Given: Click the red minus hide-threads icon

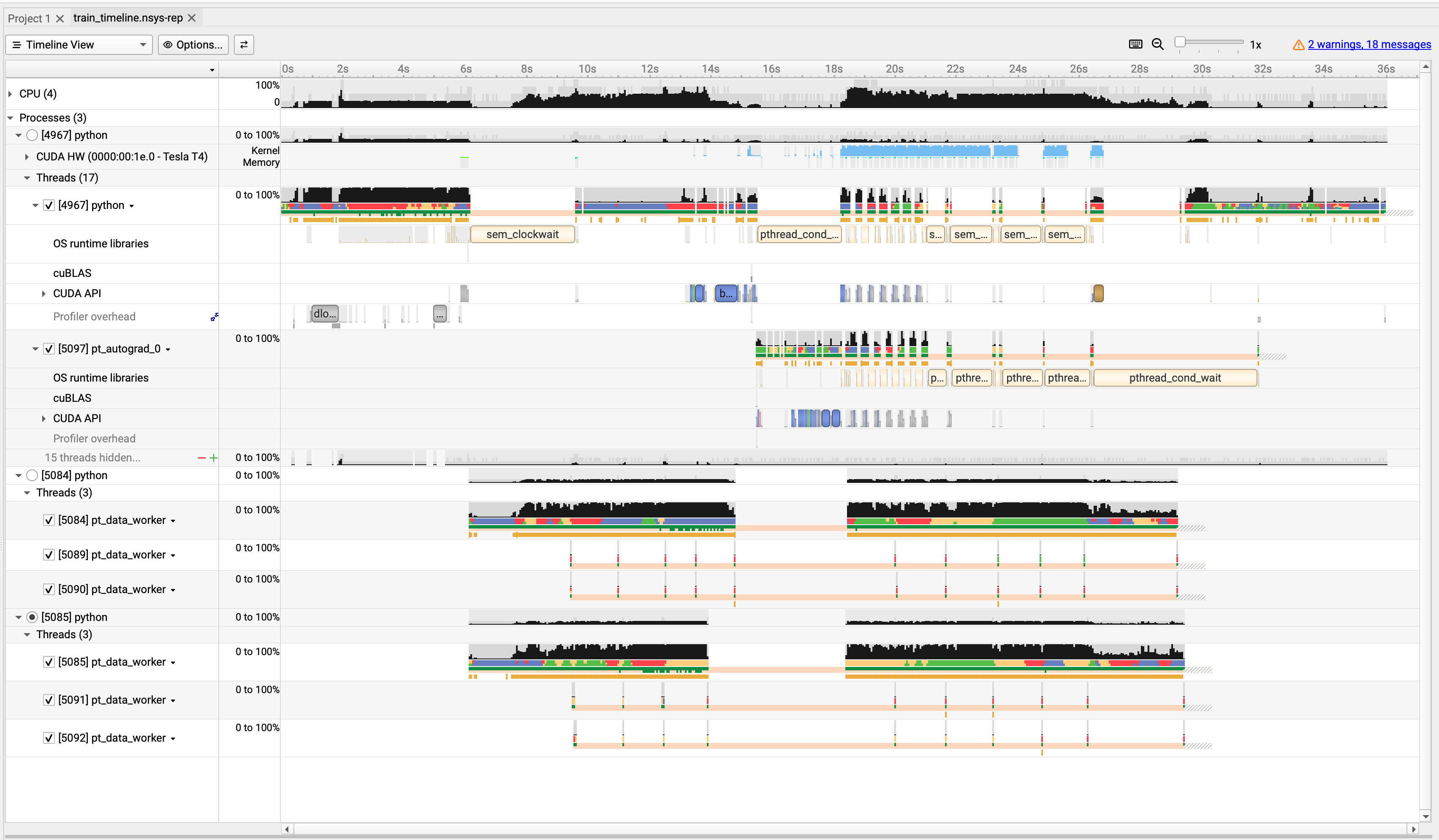Looking at the screenshot, I should [201, 458].
